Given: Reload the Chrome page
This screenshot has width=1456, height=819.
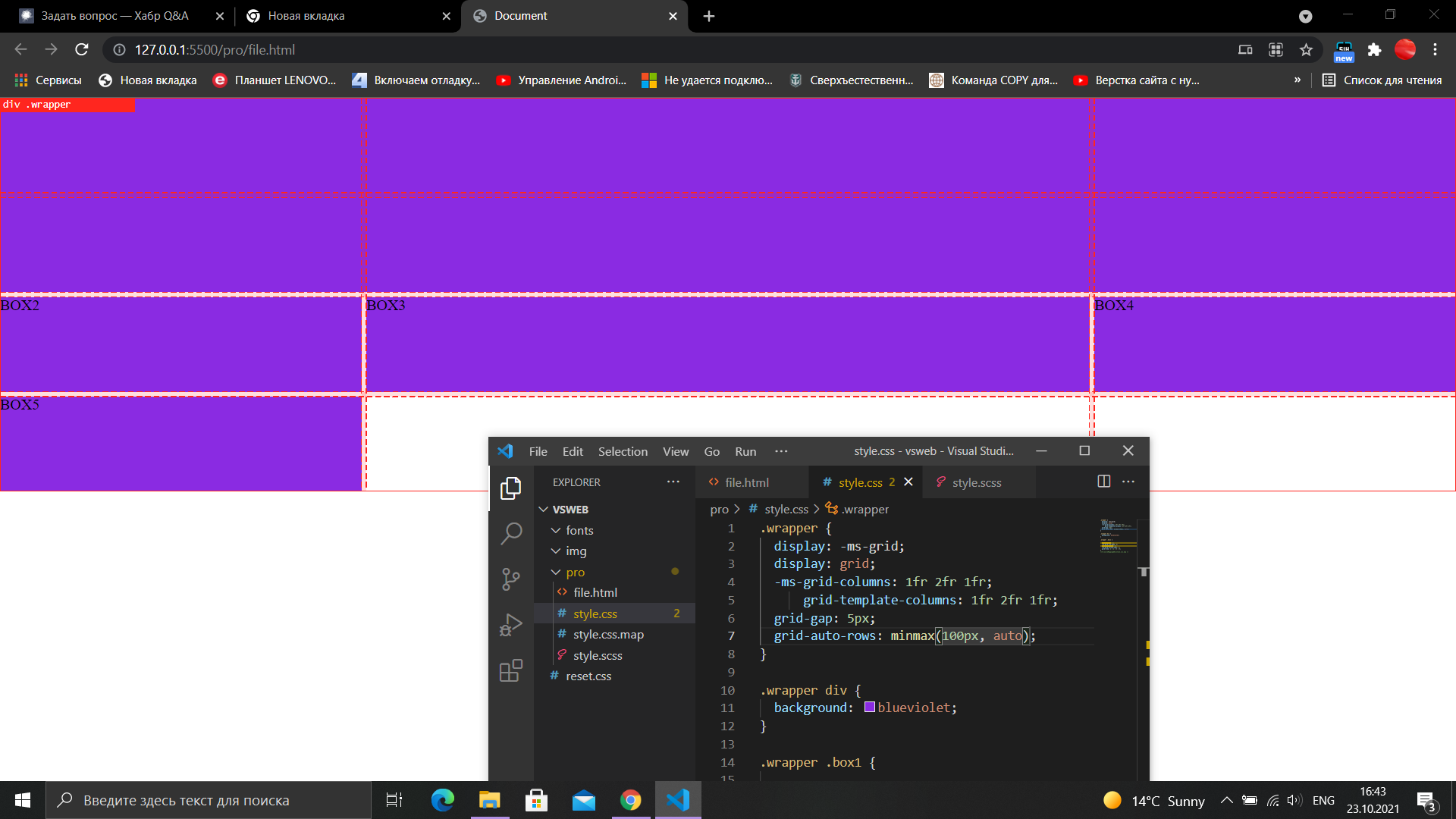Looking at the screenshot, I should (82, 49).
